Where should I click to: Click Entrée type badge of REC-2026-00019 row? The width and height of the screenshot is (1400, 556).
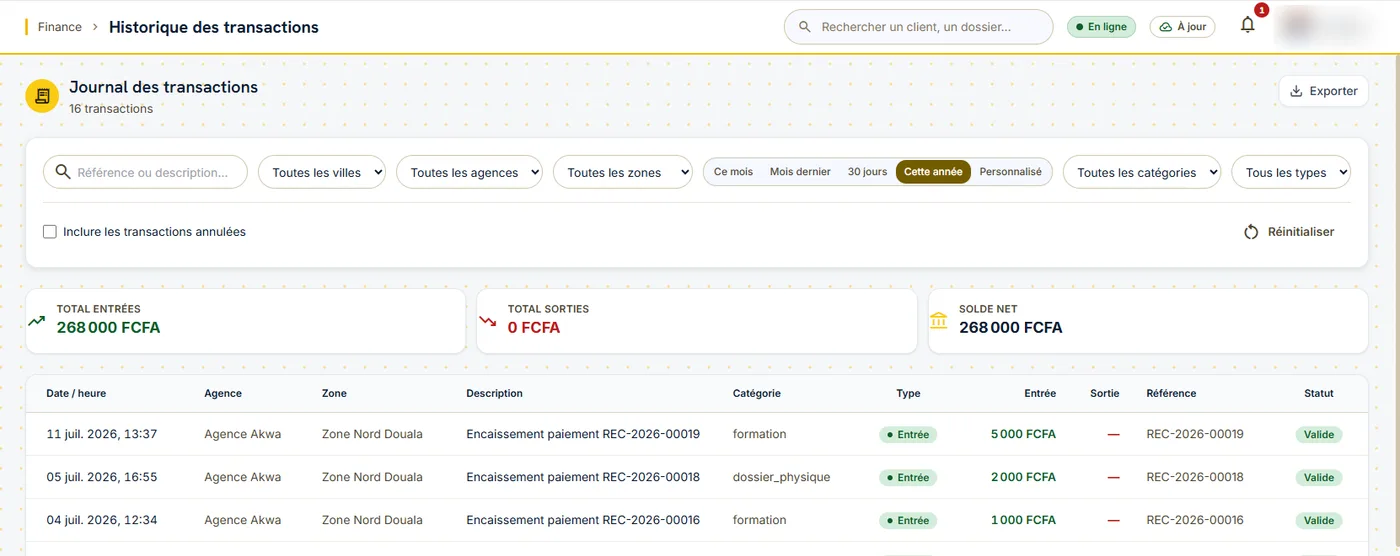tap(908, 435)
